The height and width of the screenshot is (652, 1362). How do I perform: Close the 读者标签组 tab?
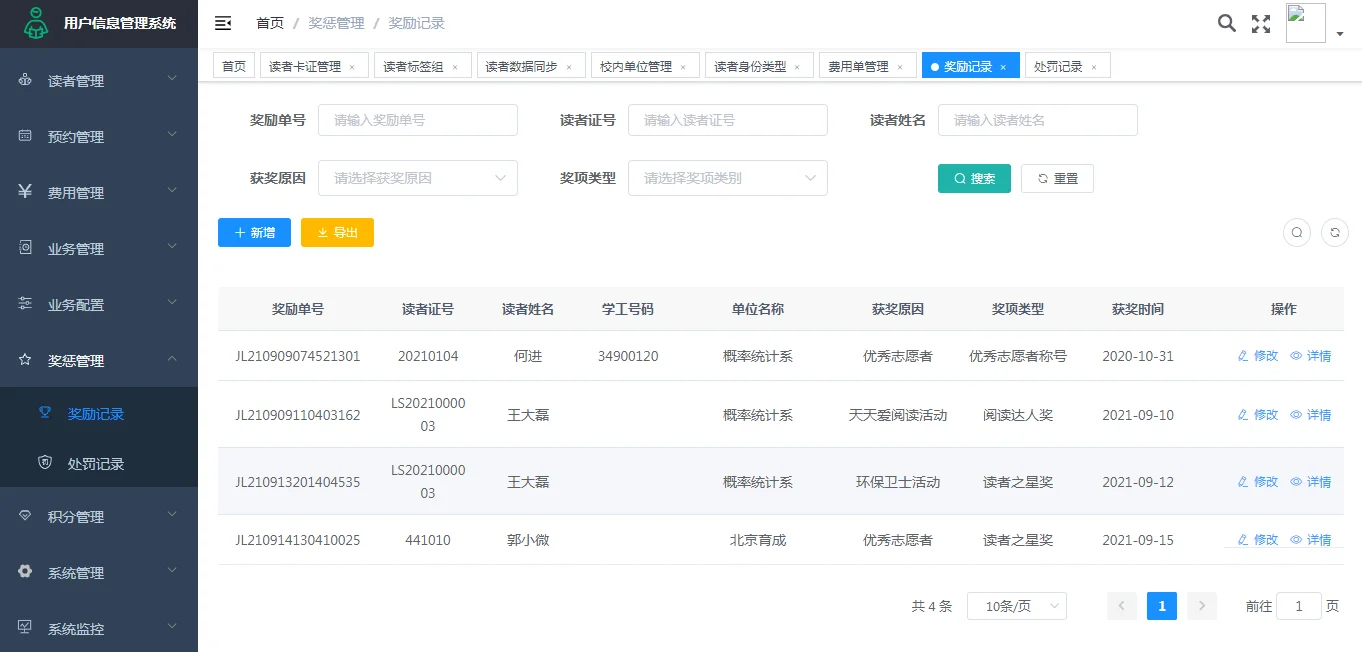coord(455,67)
